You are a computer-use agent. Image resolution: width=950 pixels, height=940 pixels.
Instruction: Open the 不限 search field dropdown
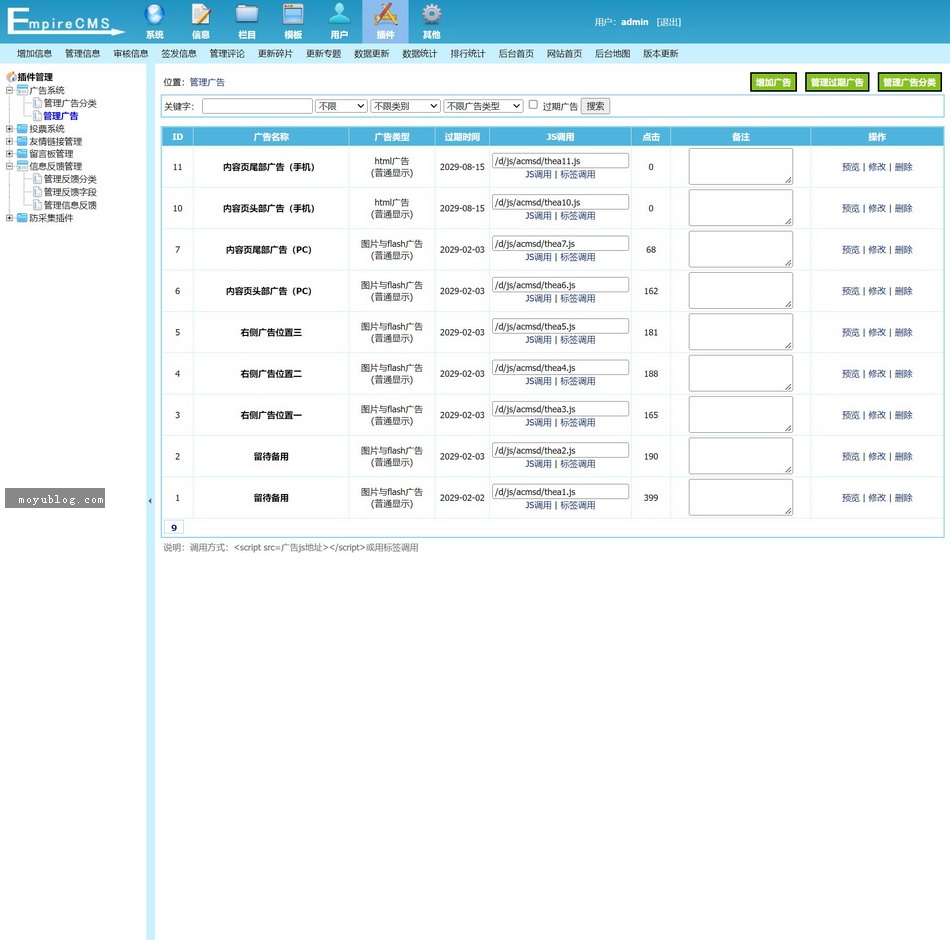pyautogui.click(x=342, y=106)
